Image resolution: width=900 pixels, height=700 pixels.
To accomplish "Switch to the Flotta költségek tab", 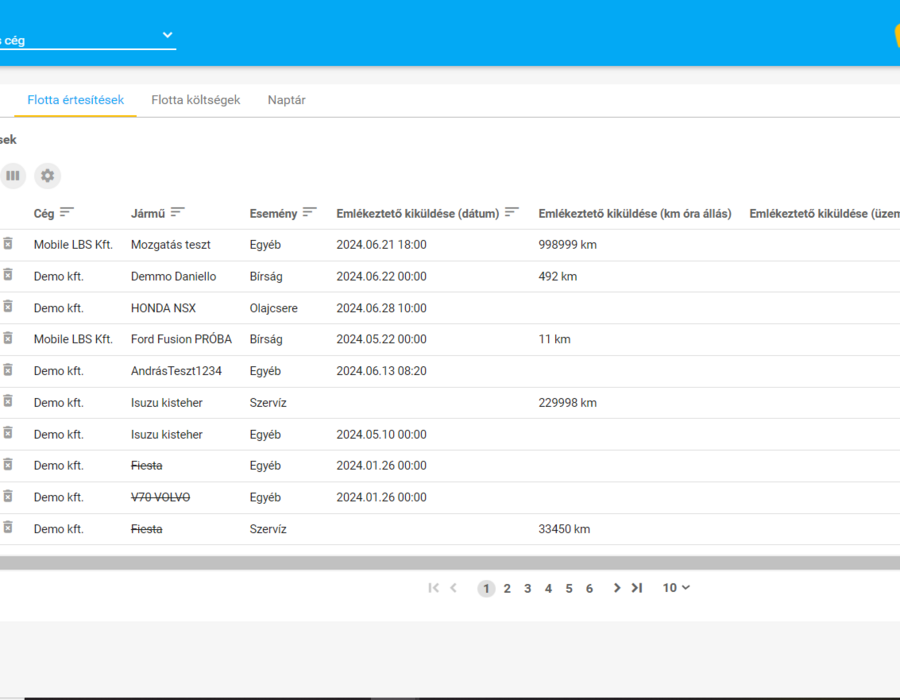I will coord(196,100).
